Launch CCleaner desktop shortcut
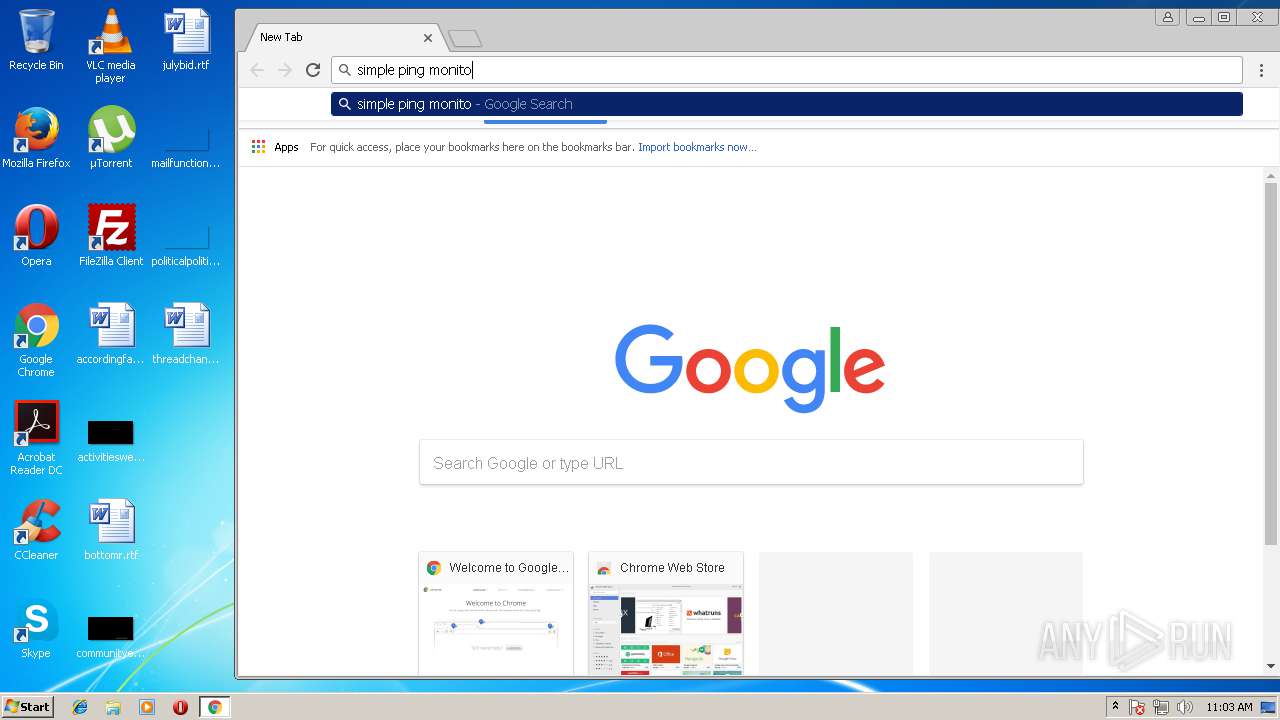This screenshot has height=720, width=1280. click(x=36, y=529)
